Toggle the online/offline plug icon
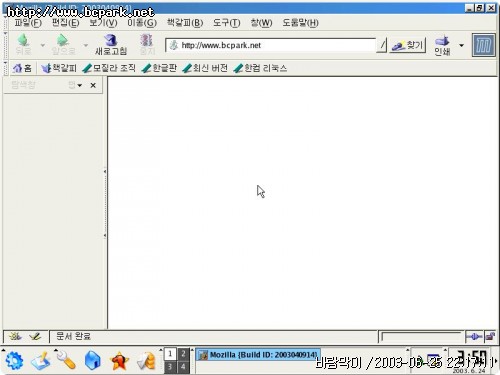The height and width of the screenshot is (375, 500). (x=474, y=337)
